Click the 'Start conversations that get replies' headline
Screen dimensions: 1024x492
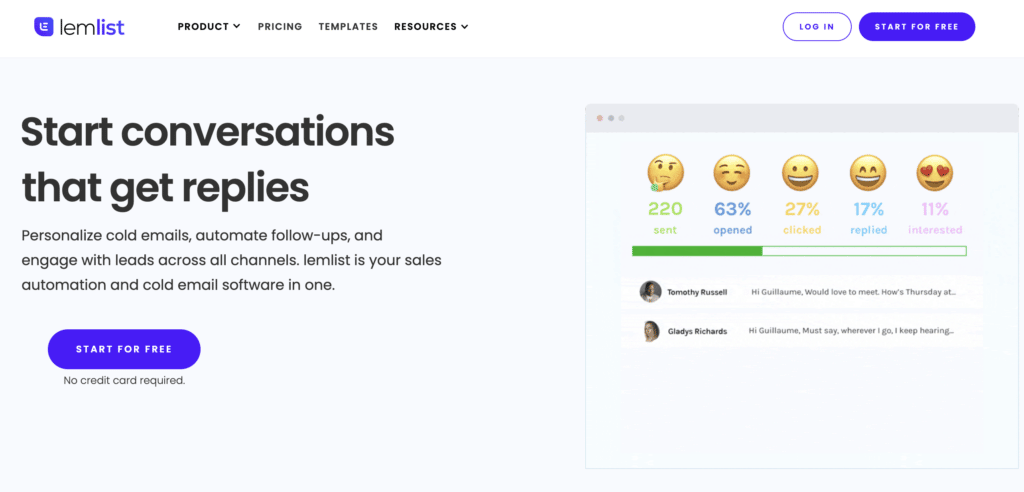[x=208, y=160]
